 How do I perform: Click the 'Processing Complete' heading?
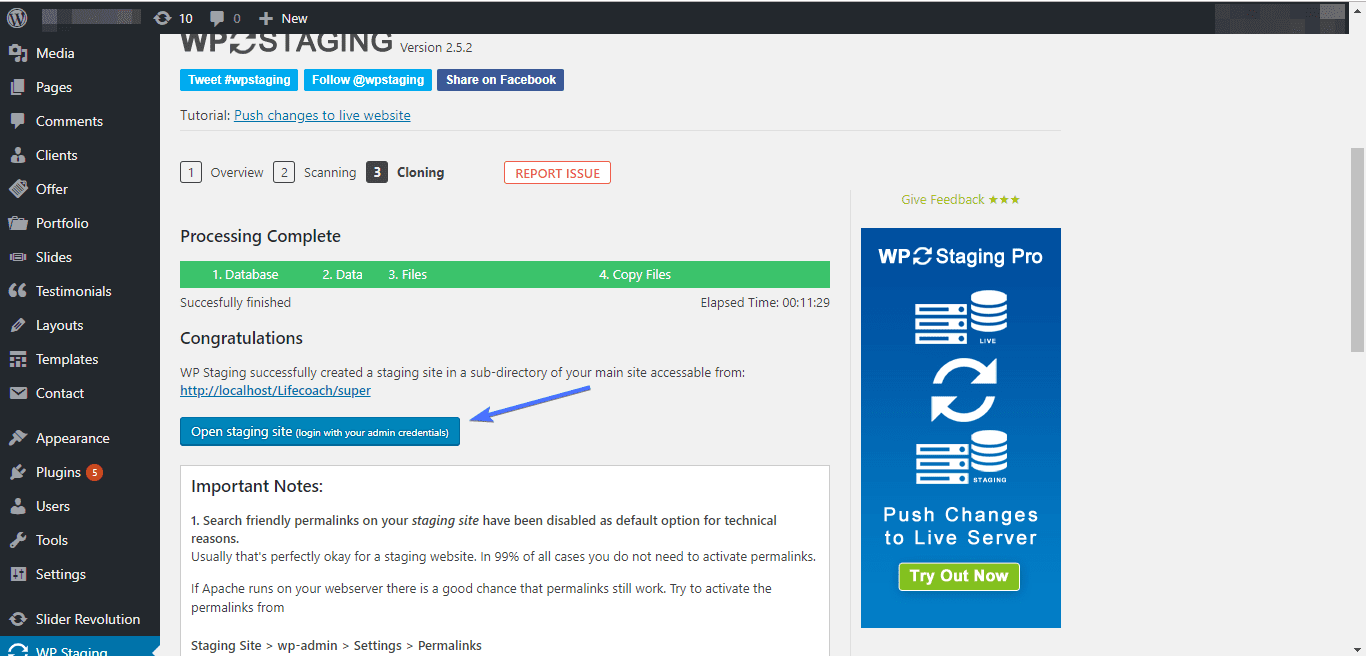(x=260, y=236)
